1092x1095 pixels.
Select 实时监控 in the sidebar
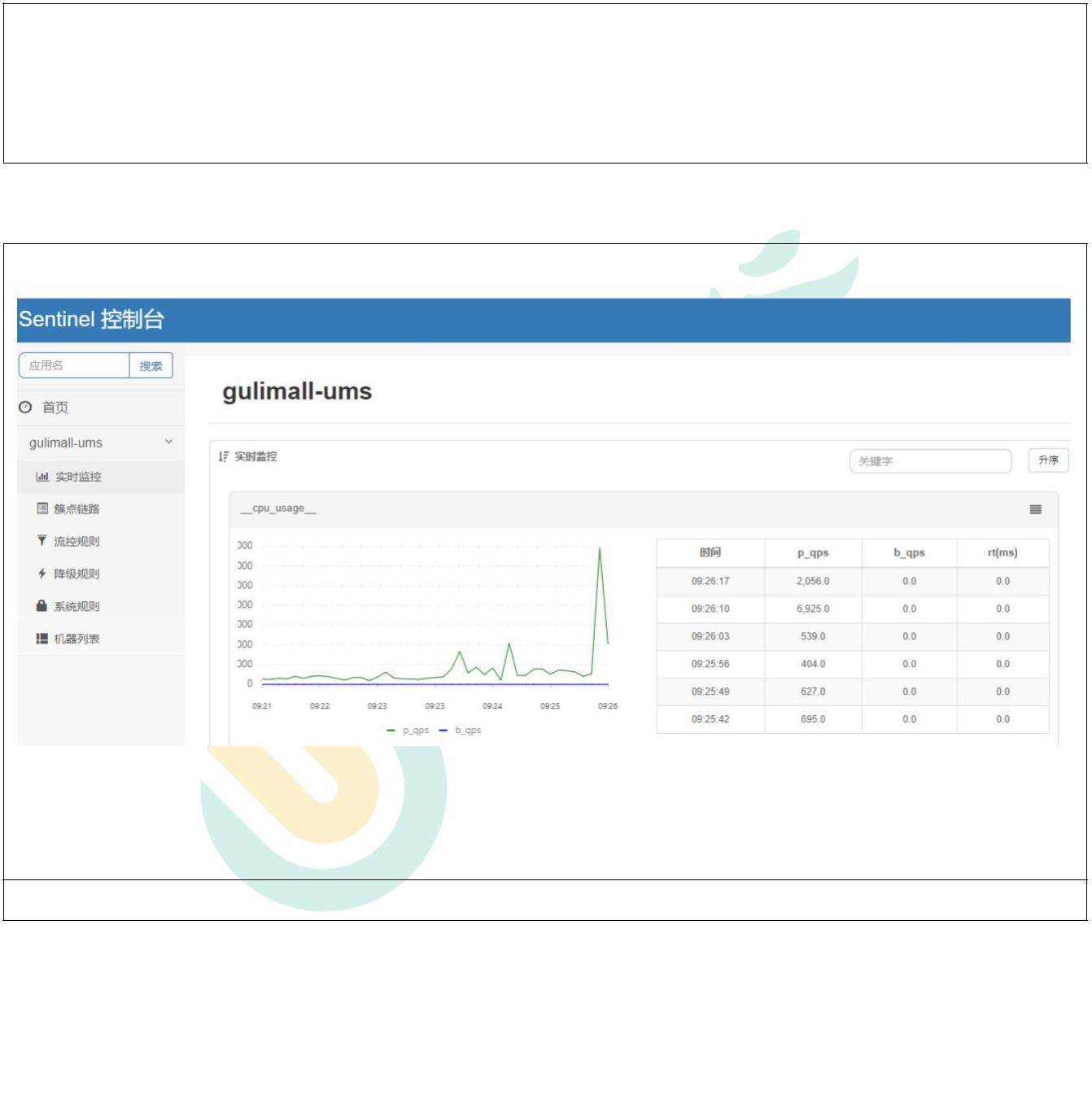pos(78,477)
